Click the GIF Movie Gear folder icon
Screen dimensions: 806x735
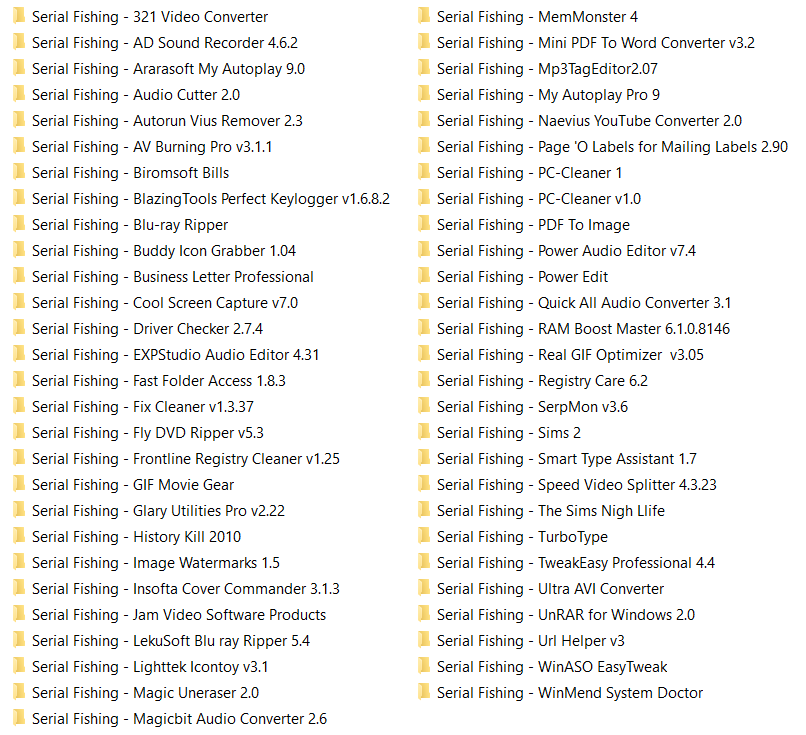(19, 484)
